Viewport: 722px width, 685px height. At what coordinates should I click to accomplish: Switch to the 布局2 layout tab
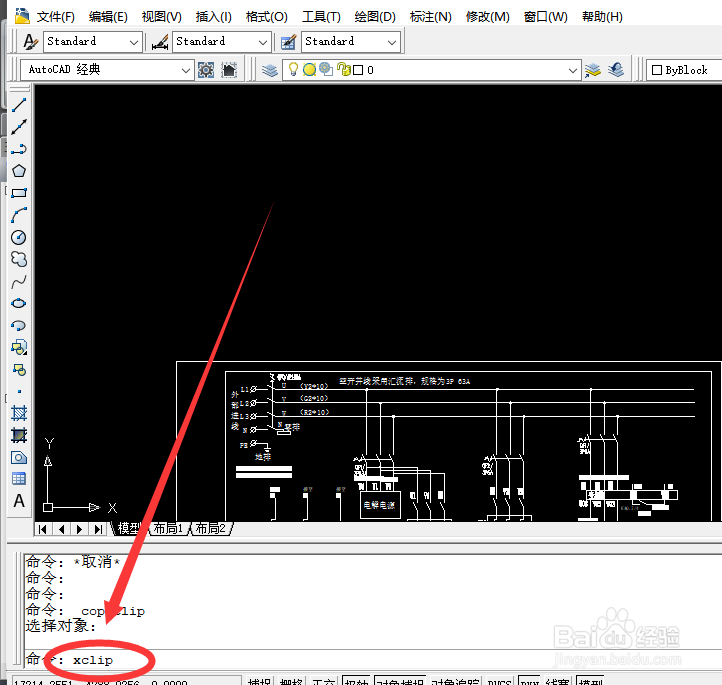(211, 528)
